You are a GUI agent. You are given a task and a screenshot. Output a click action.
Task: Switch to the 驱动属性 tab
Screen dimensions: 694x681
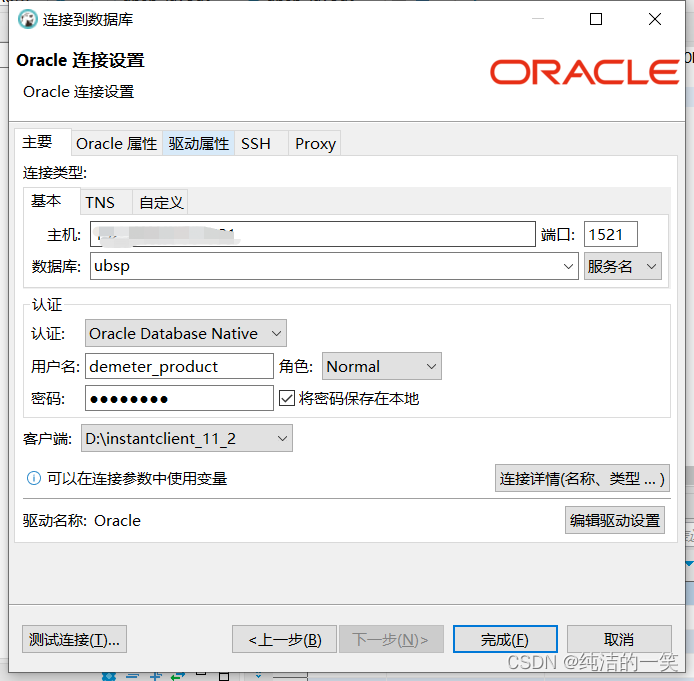199,144
